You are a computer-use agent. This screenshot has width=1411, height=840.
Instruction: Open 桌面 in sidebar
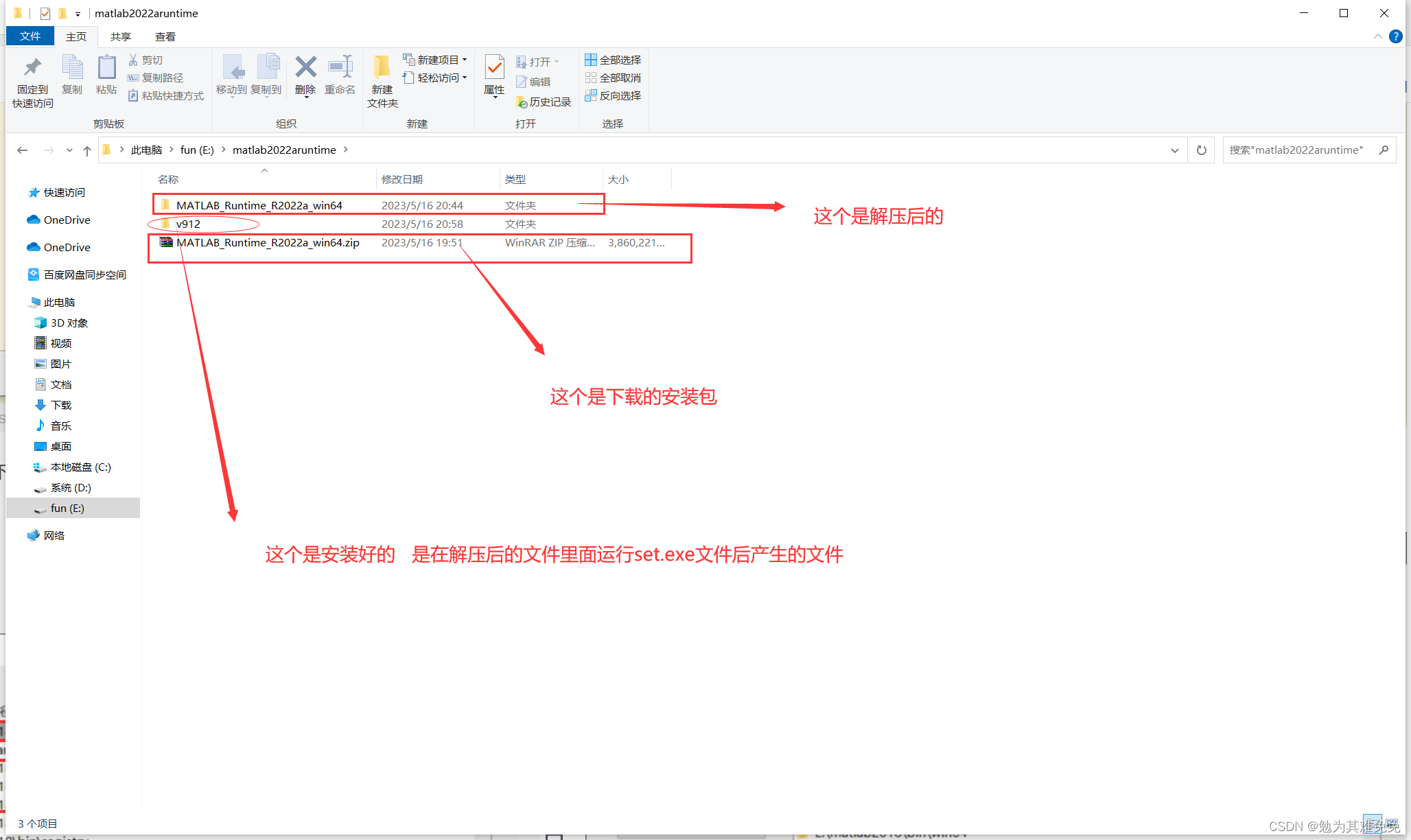coord(60,447)
